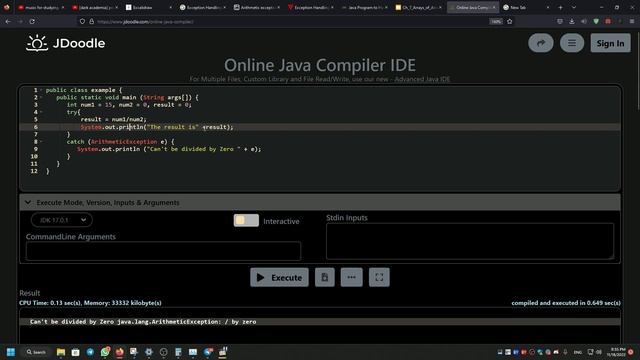Image resolution: width=640 pixels, height=360 pixels.
Task: Click the JDoodle logo
Action: pyautogui.click(x=66, y=43)
